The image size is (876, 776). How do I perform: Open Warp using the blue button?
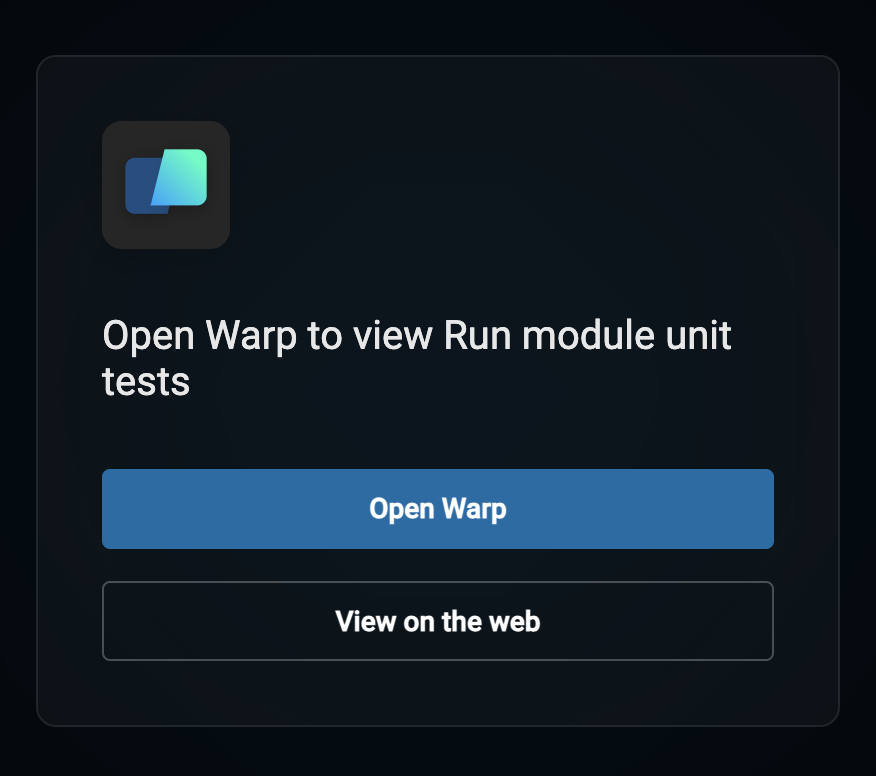click(x=437, y=509)
